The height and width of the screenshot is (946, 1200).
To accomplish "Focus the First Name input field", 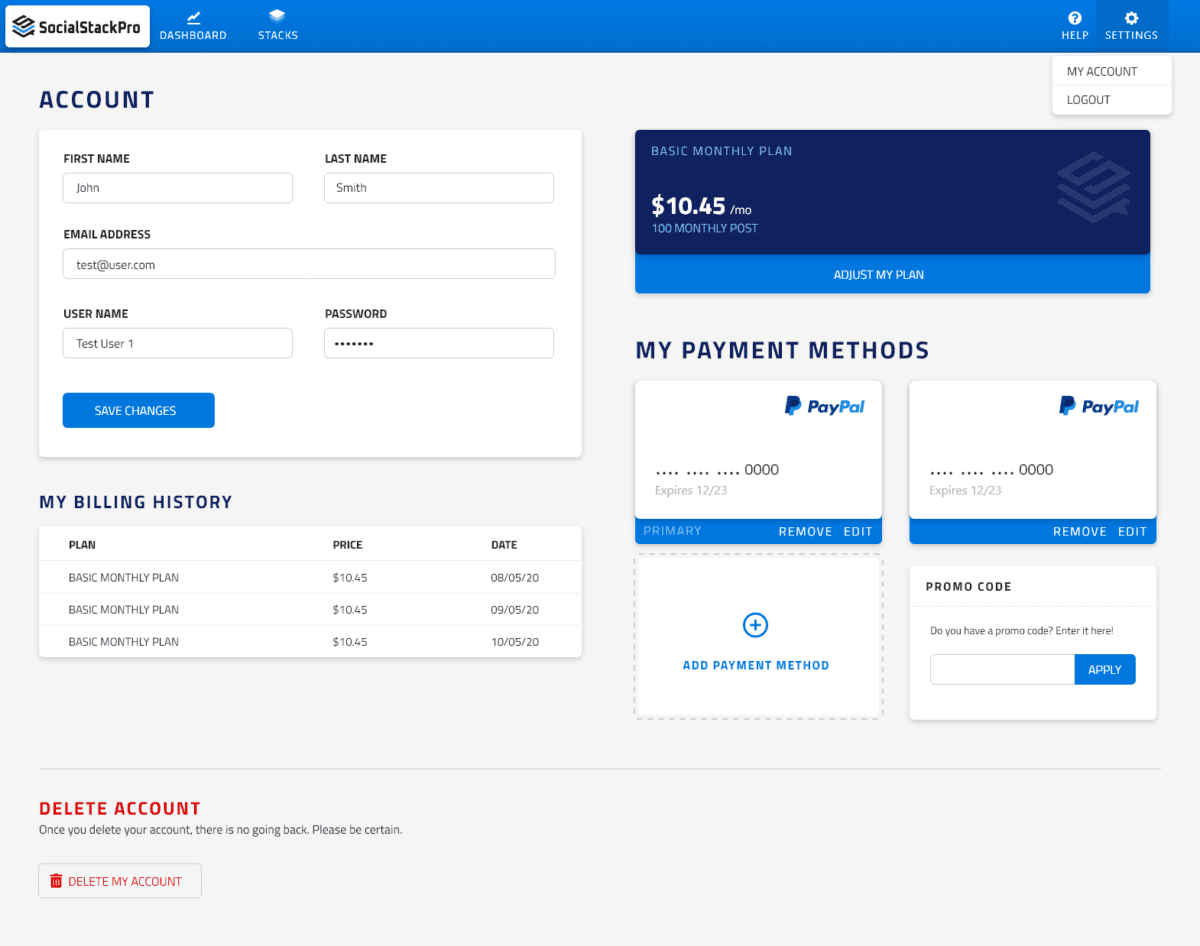I will click(x=178, y=188).
